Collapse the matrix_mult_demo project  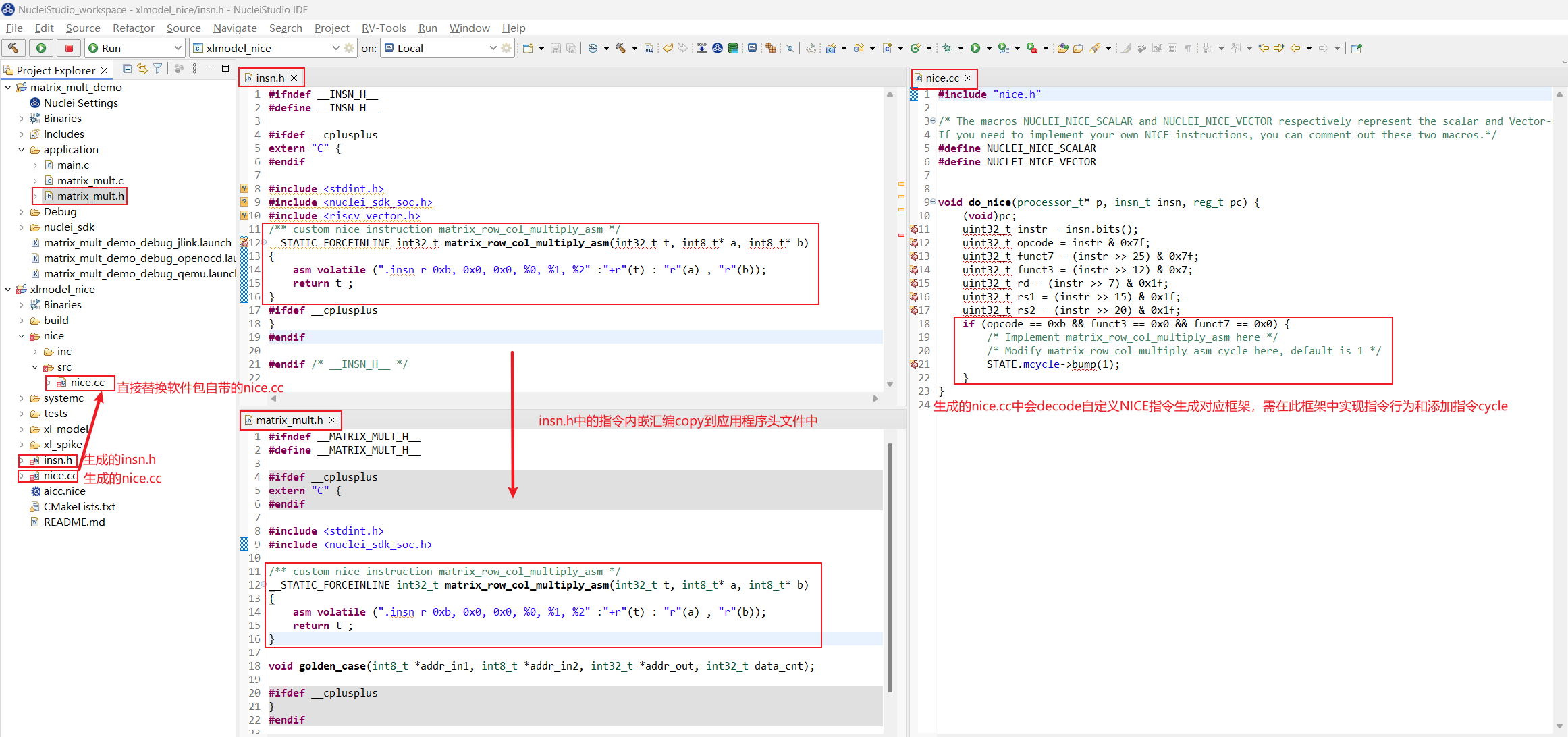tap(8, 87)
